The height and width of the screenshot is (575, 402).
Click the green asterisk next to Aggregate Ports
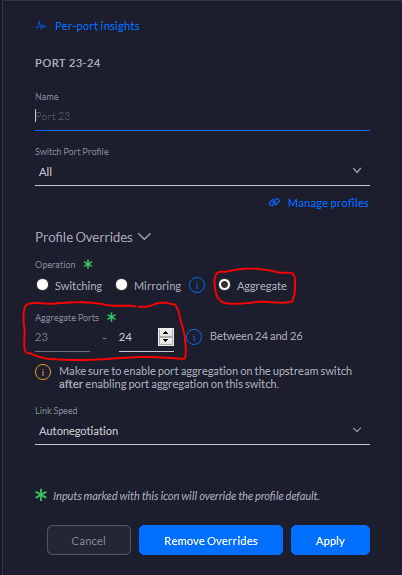click(x=112, y=317)
